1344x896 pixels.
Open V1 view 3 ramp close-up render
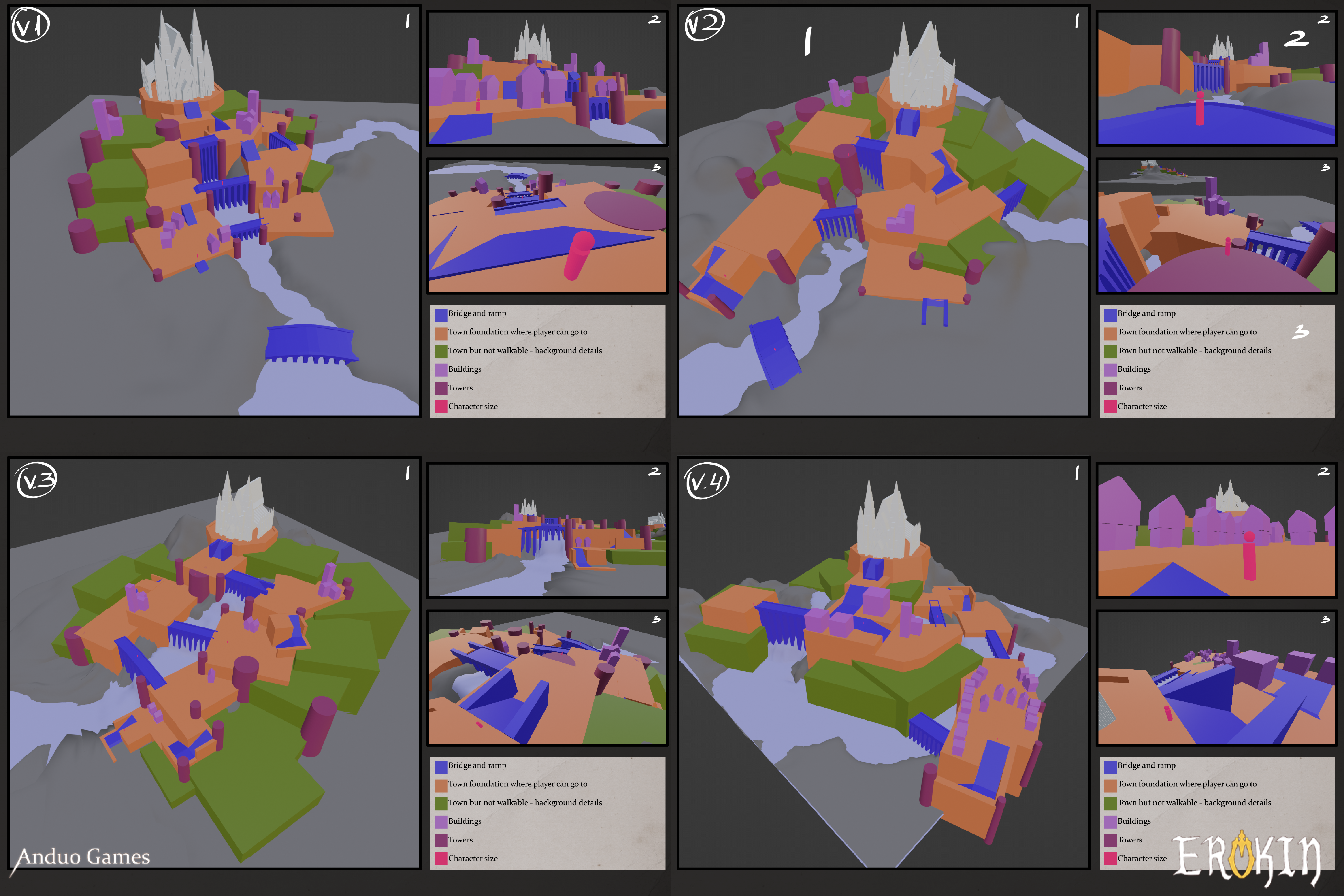547,226
